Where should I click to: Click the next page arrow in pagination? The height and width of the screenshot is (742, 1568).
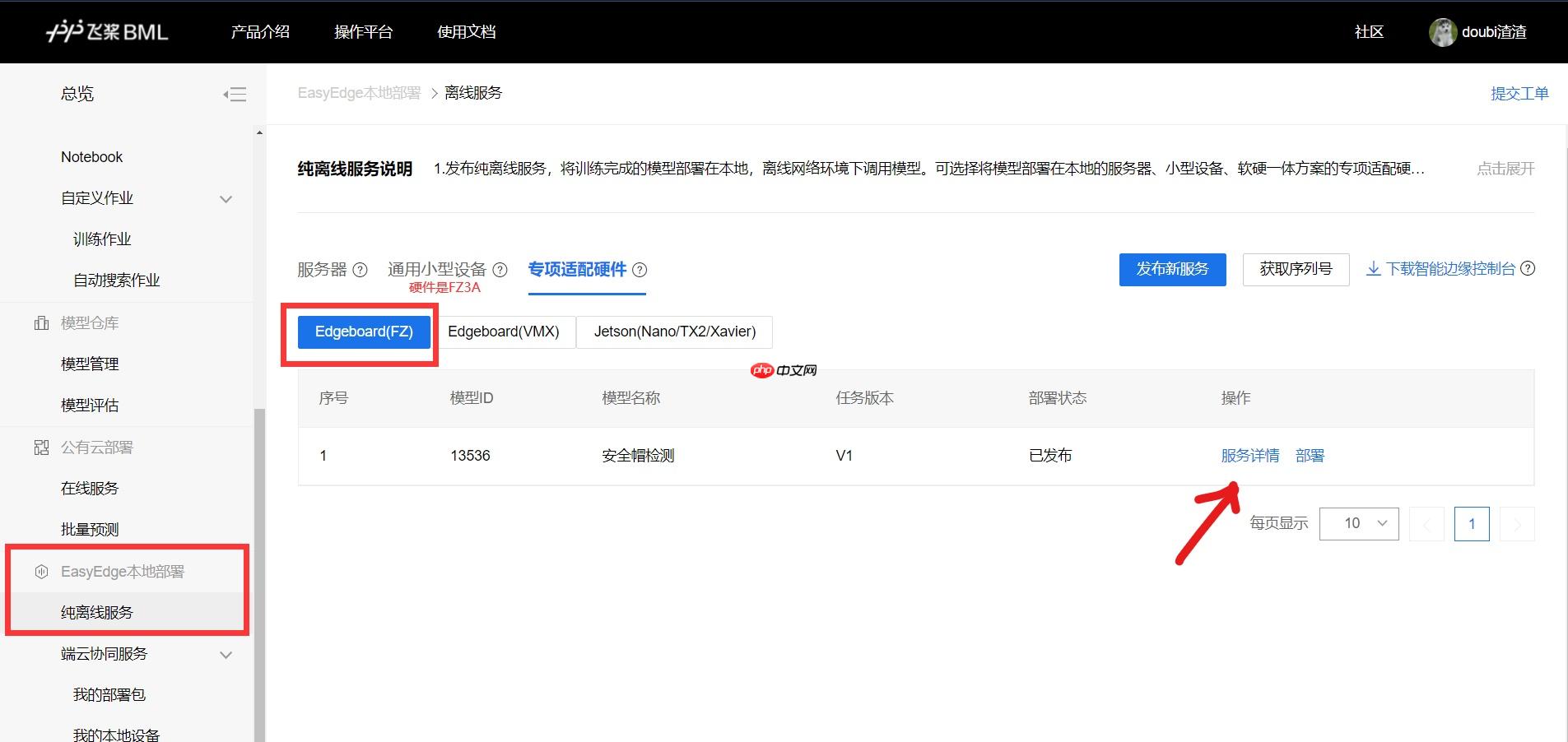(1517, 523)
